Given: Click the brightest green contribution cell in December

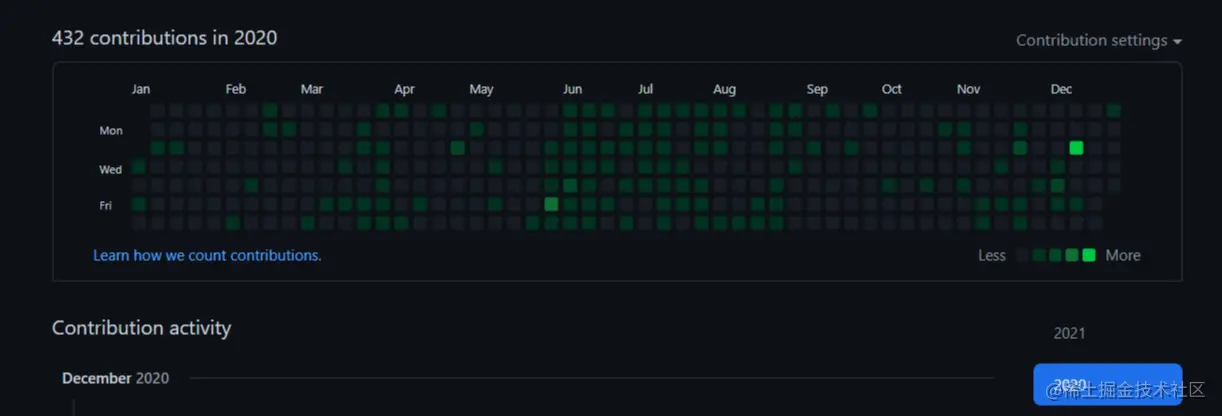Looking at the screenshot, I should pyautogui.click(x=1076, y=148).
